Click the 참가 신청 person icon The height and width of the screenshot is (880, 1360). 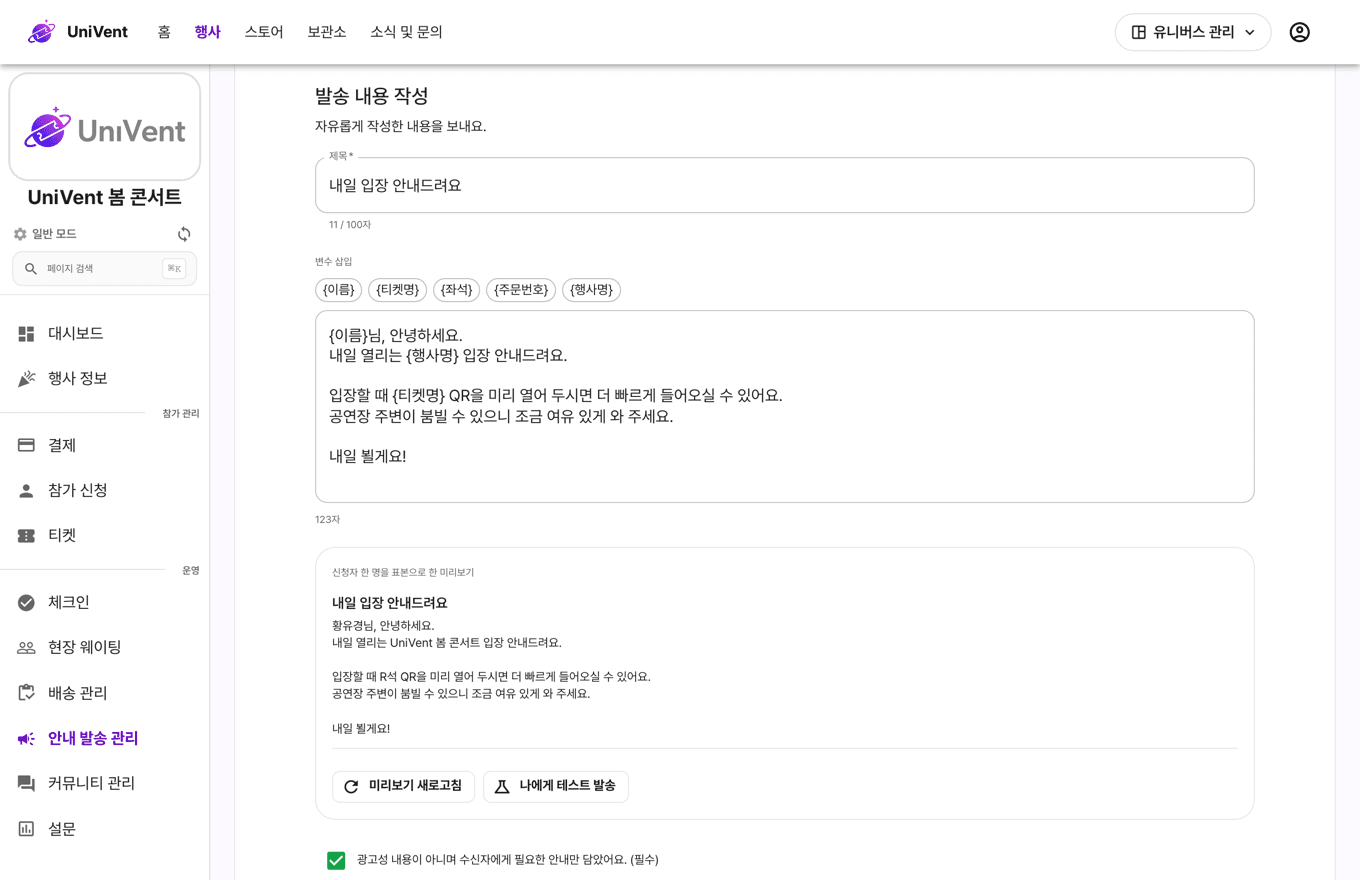pos(27,491)
